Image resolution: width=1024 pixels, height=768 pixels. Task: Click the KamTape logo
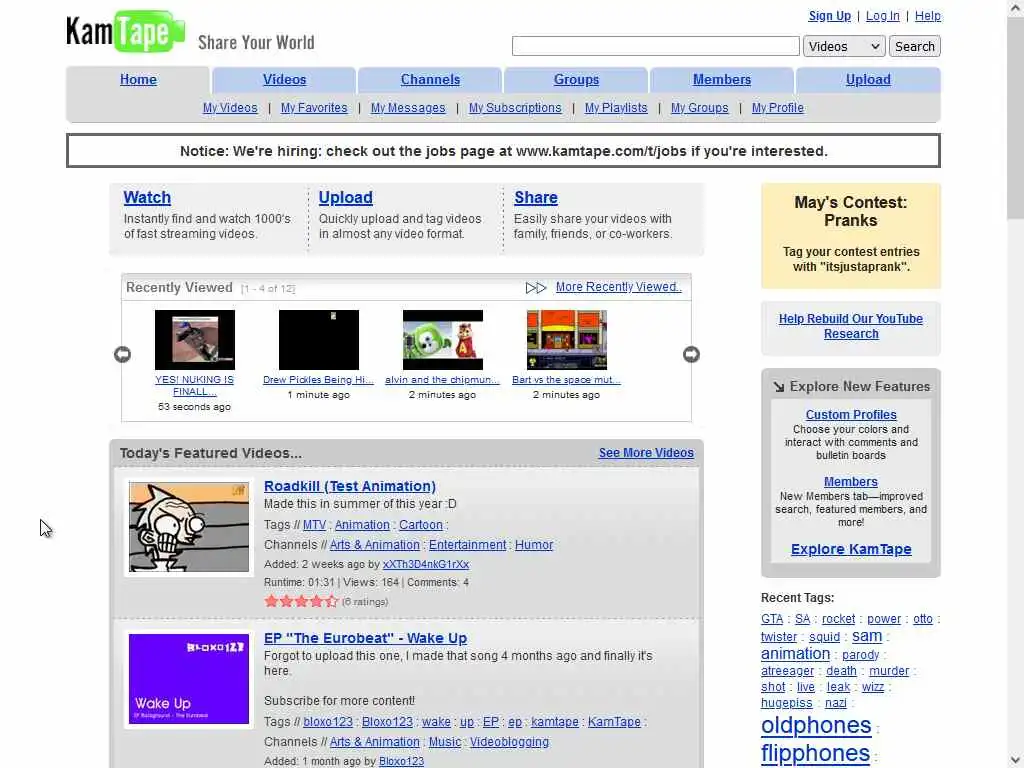[125, 31]
